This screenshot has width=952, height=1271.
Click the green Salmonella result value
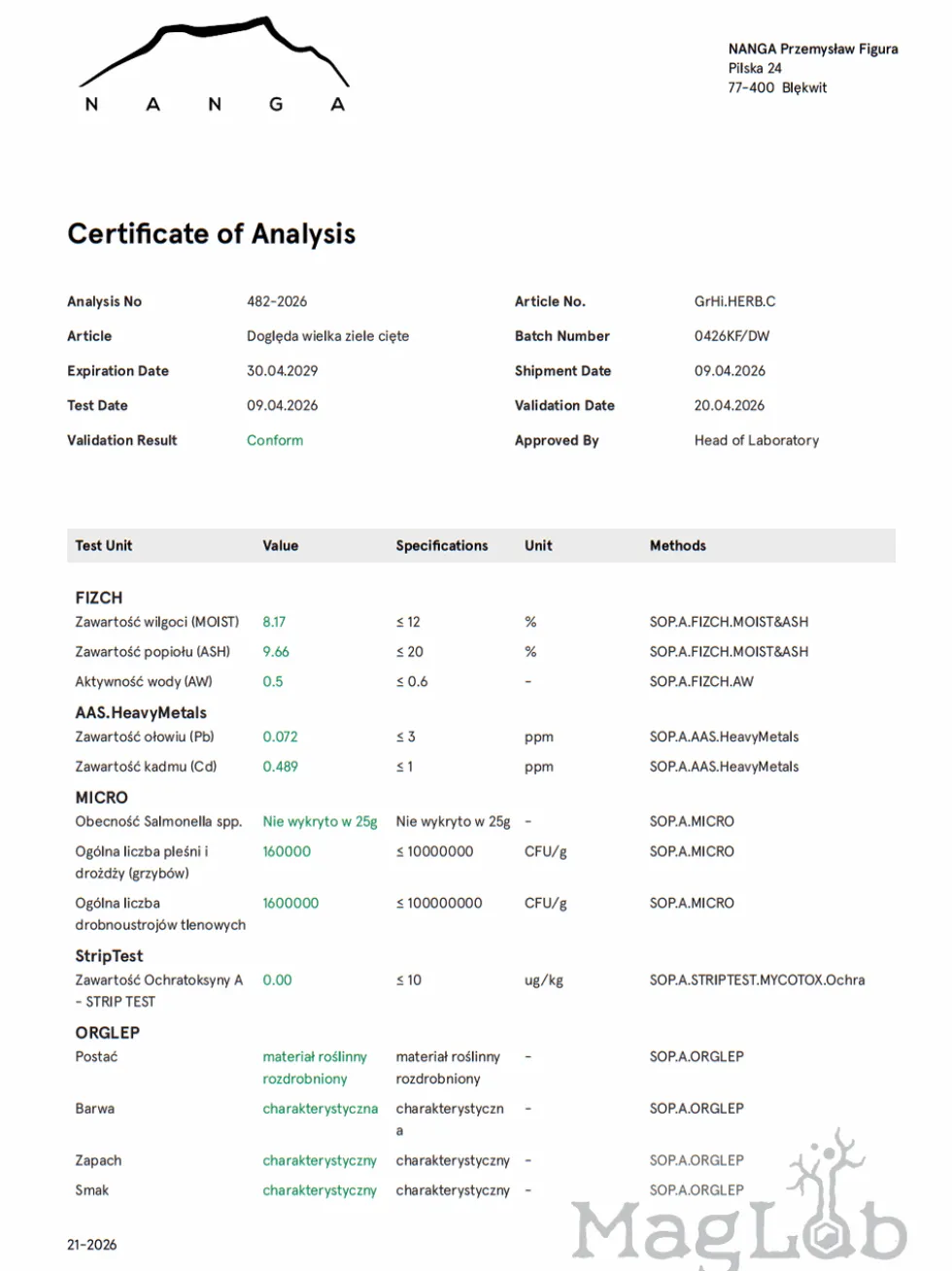pos(320,822)
